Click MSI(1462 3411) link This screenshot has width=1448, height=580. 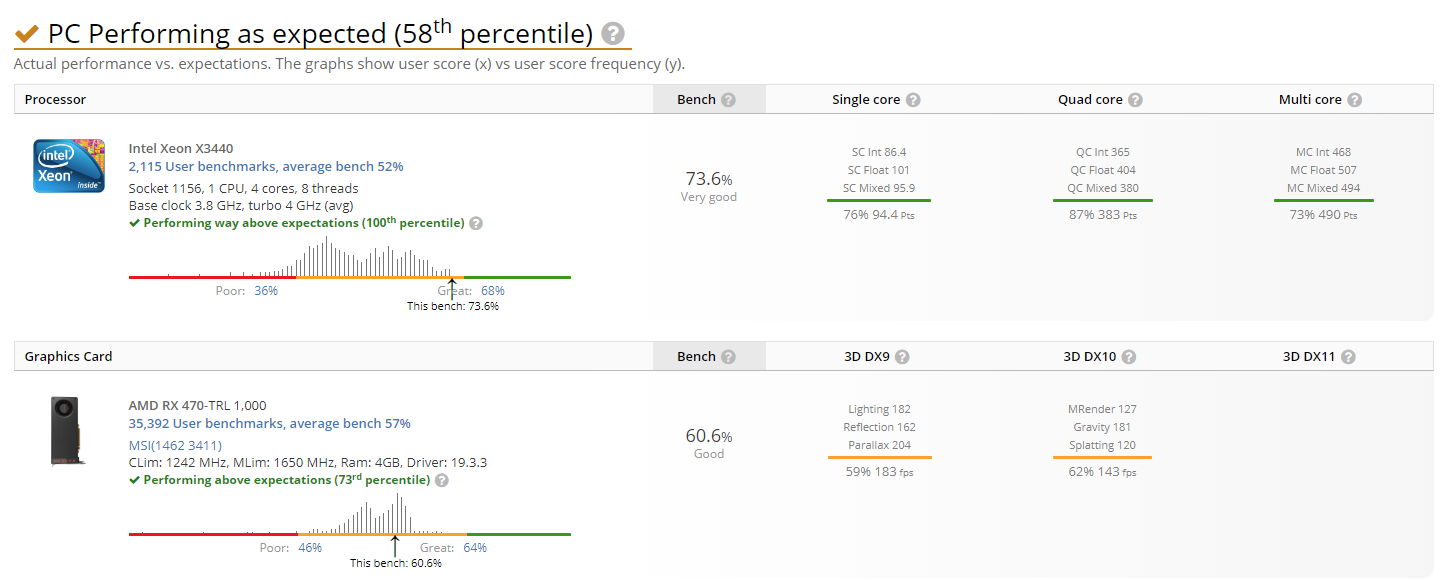point(175,445)
